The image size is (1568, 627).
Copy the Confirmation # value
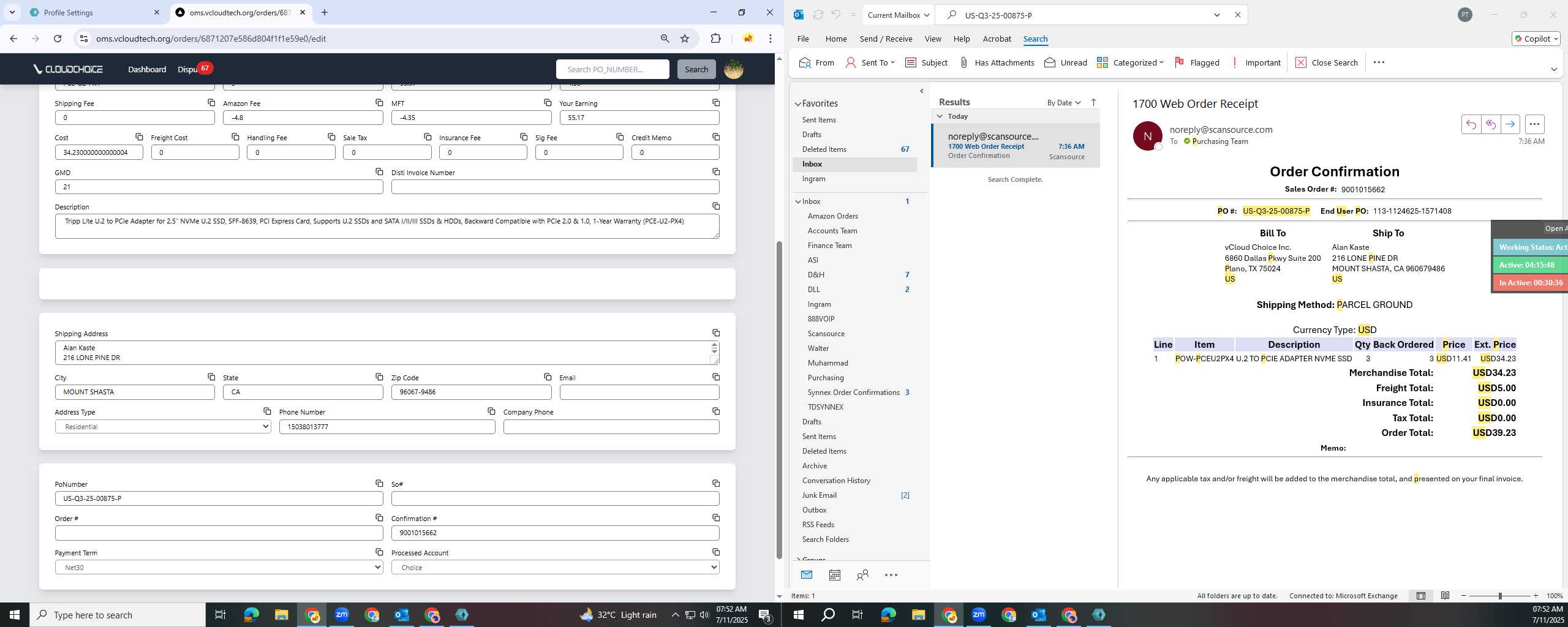(x=716, y=517)
